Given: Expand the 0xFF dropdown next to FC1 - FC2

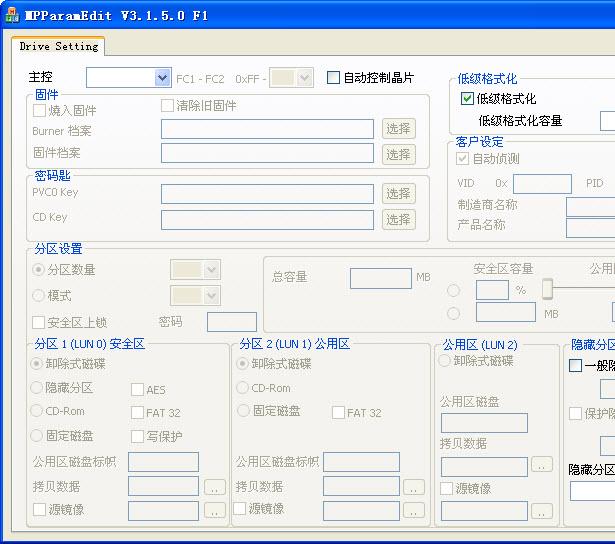Looking at the screenshot, I should [304, 78].
